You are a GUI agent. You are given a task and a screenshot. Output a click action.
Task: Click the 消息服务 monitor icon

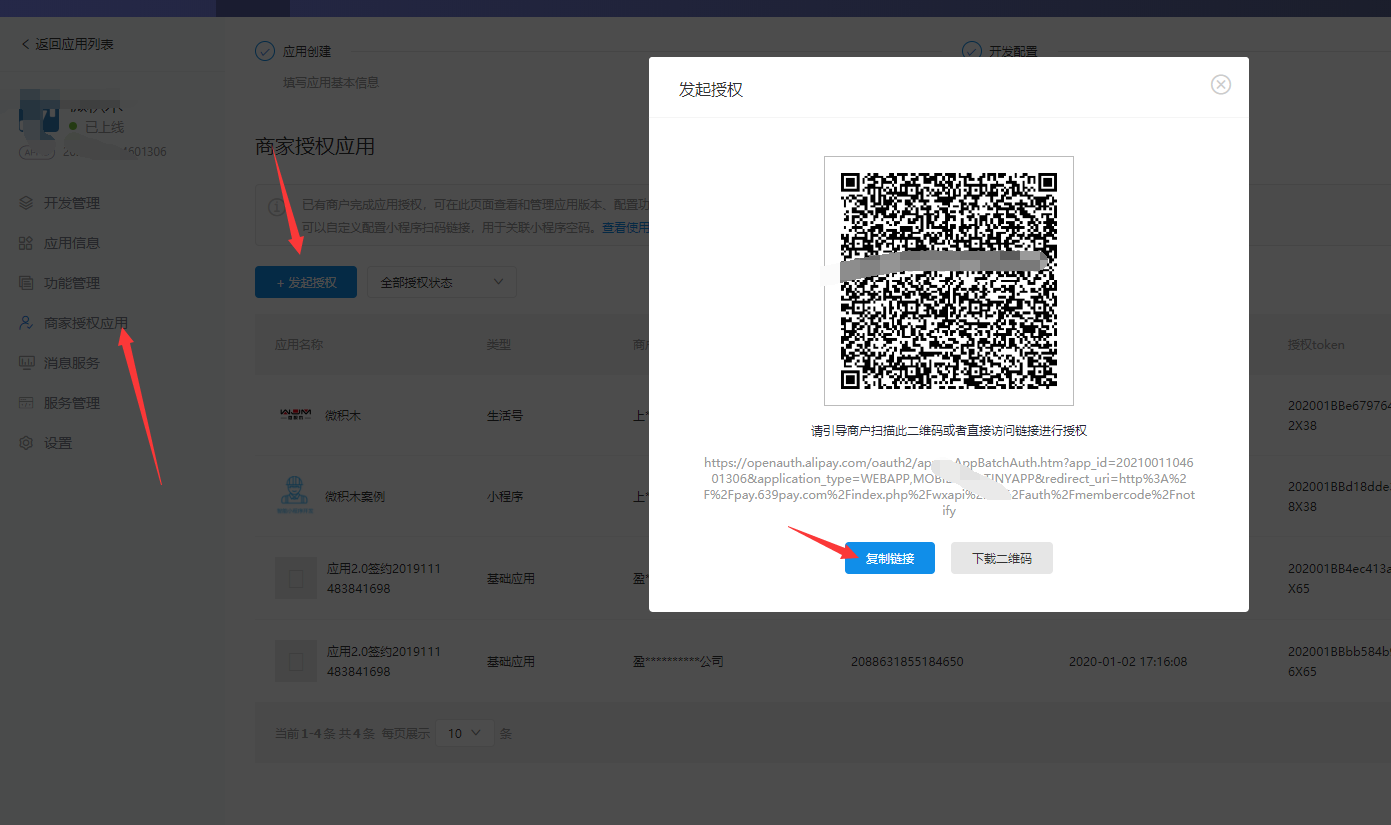pos(27,363)
